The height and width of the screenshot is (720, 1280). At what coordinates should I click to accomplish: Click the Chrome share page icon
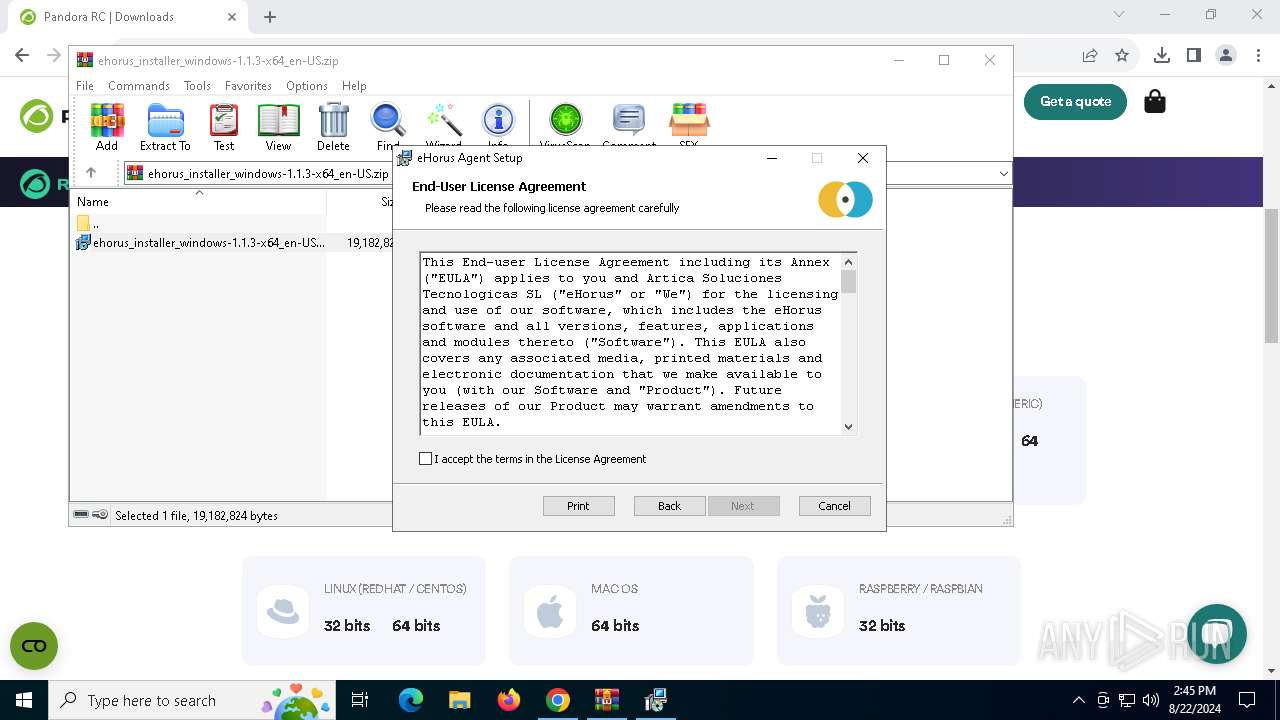(1090, 55)
